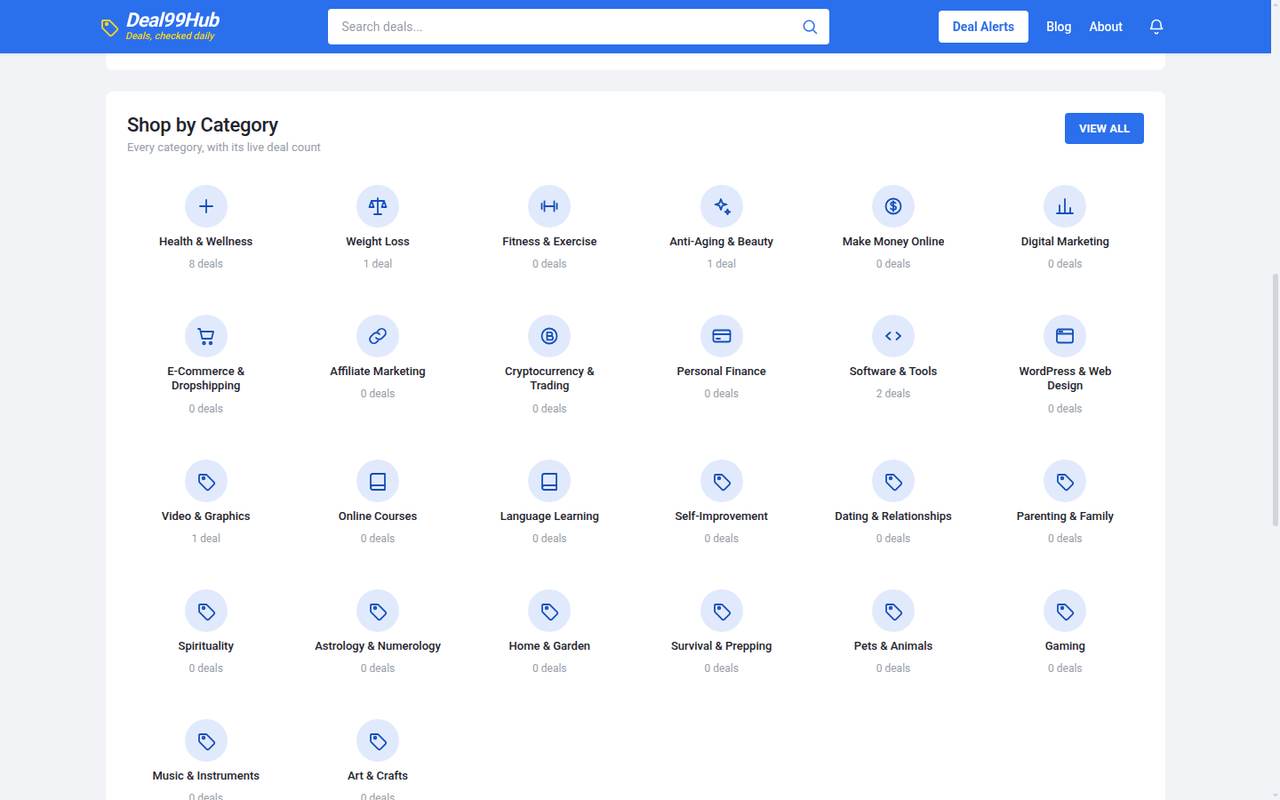This screenshot has height=800, width=1280.
Task: Focus the Search deals input field
Action: tap(578, 27)
